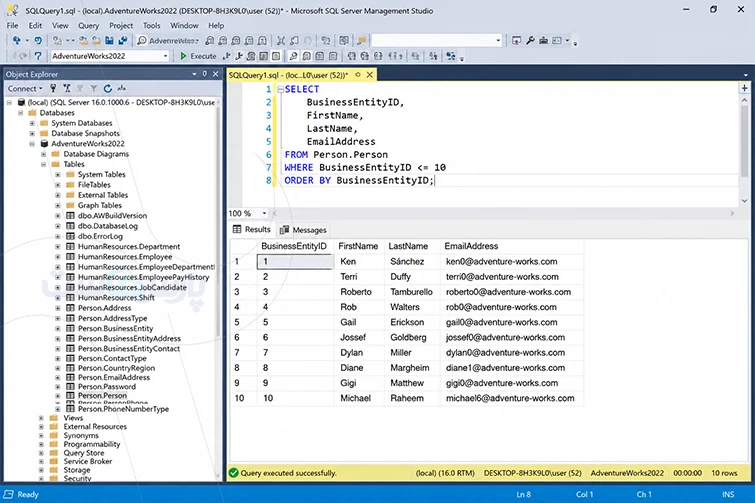Expand the Views folder node

click(41, 418)
